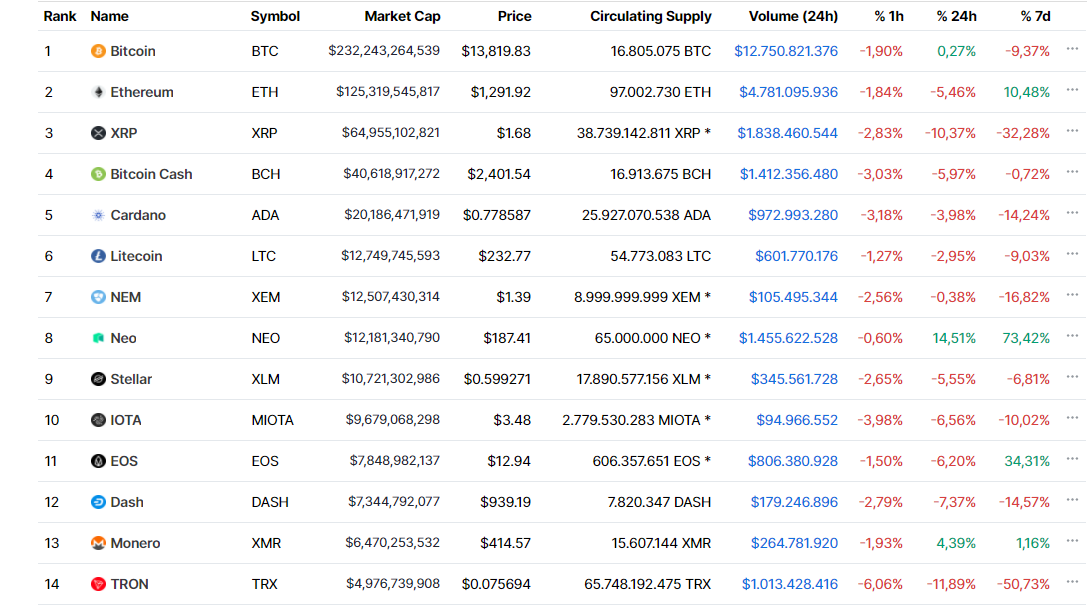The width and height of the screenshot is (1087, 611).
Task: Click the NEM logo icon
Action: [98, 297]
